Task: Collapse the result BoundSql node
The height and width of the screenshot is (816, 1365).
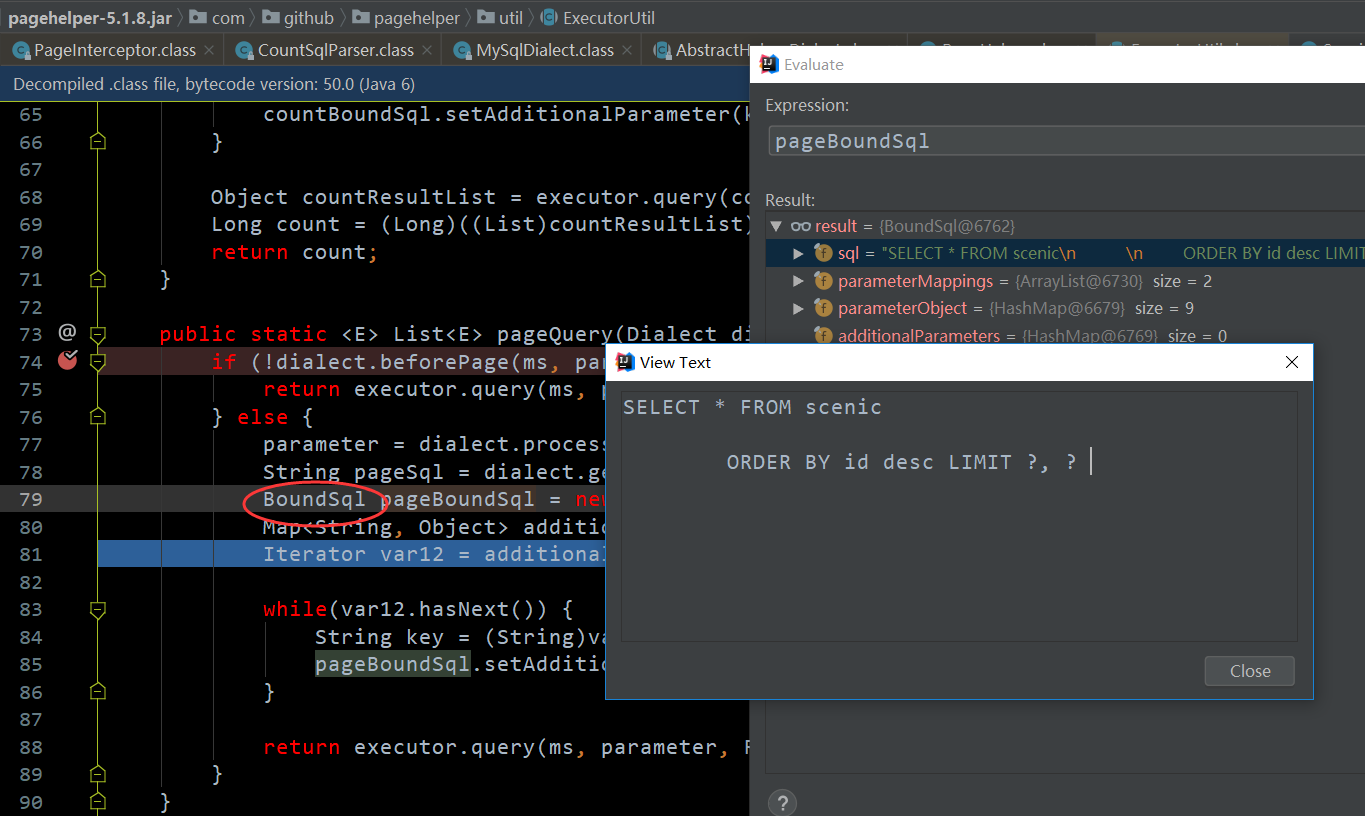Action: click(x=776, y=227)
